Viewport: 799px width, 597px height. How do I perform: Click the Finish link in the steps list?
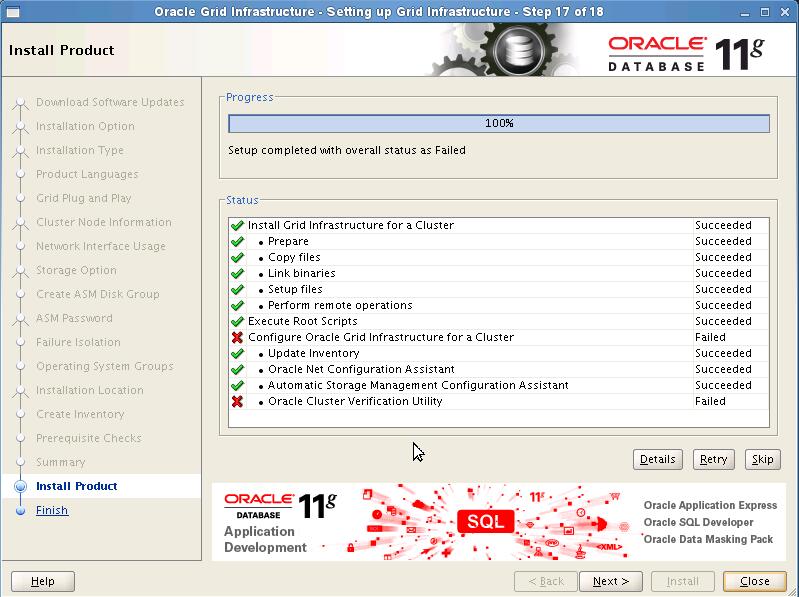pos(52,510)
